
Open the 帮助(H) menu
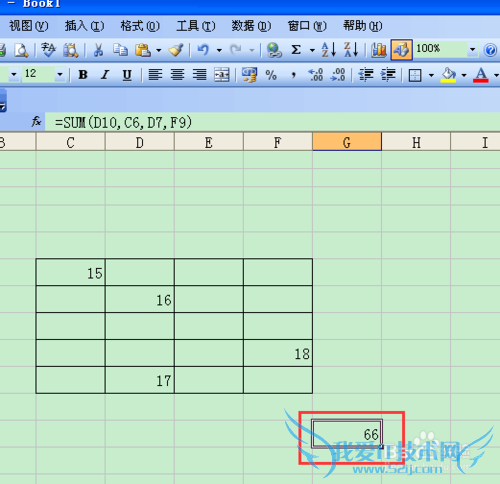(363, 26)
